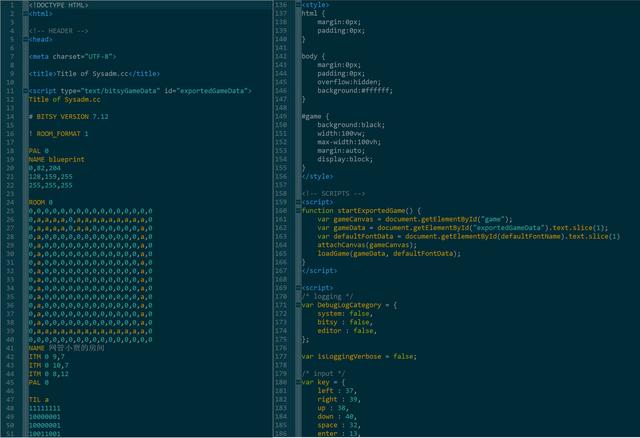Image resolution: width=640 pixels, height=438 pixels.
Task: Collapse the <script> fold marker on line 169
Action: click(x=298, y=288)
